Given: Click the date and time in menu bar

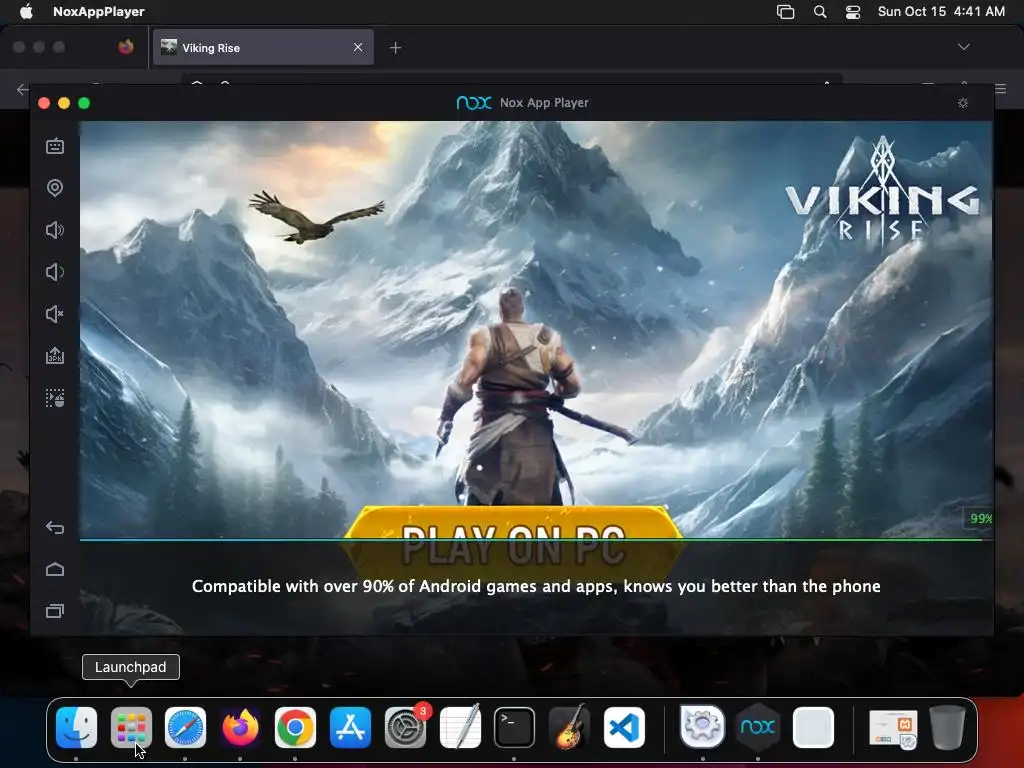Looking at the screenshot, I should coord(941,11).
